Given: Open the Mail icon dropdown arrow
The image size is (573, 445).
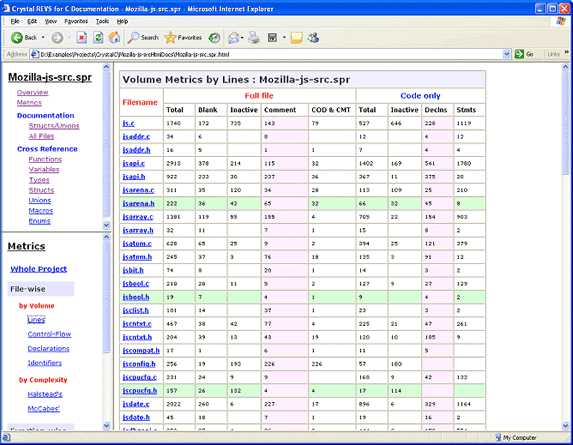Looking at the screenshot, I should (x=242, y=37).
